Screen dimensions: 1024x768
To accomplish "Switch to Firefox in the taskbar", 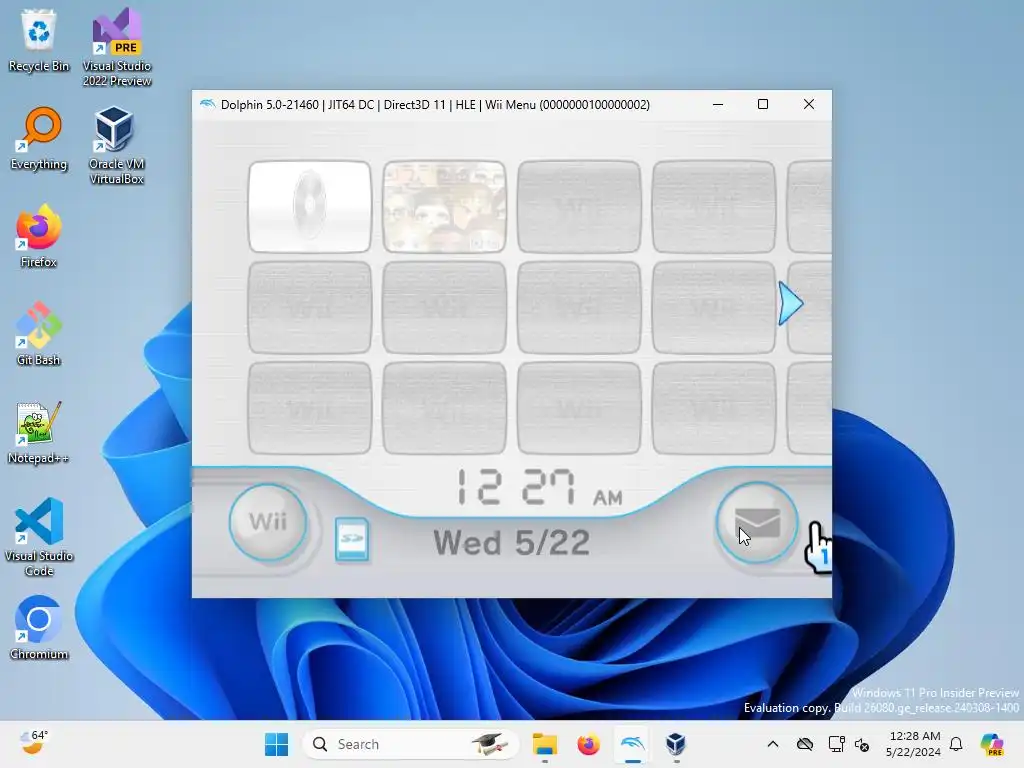I will (588, 744).
